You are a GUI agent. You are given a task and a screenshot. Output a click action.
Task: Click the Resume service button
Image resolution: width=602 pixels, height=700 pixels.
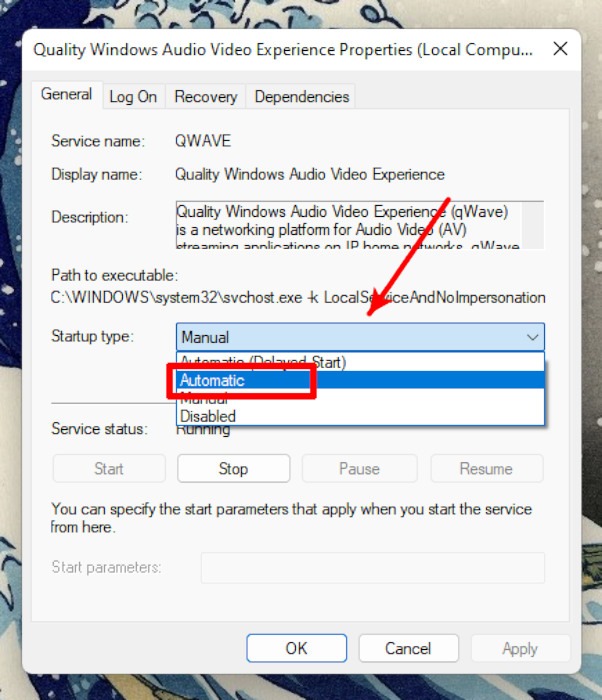(487, 468)
